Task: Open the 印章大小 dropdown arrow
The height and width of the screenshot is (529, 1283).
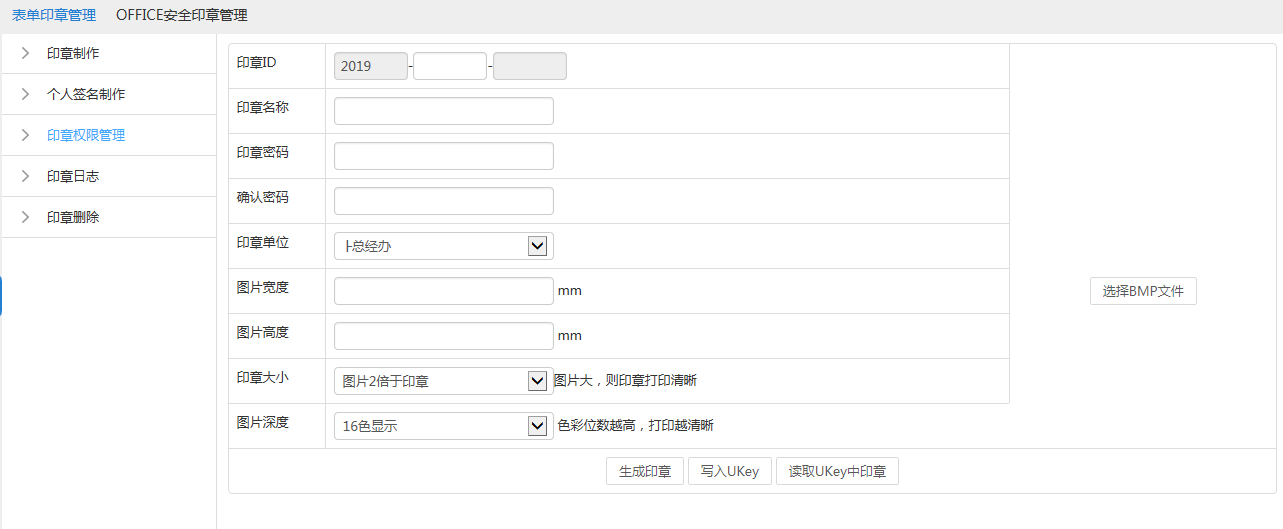Action: point(537,381)
